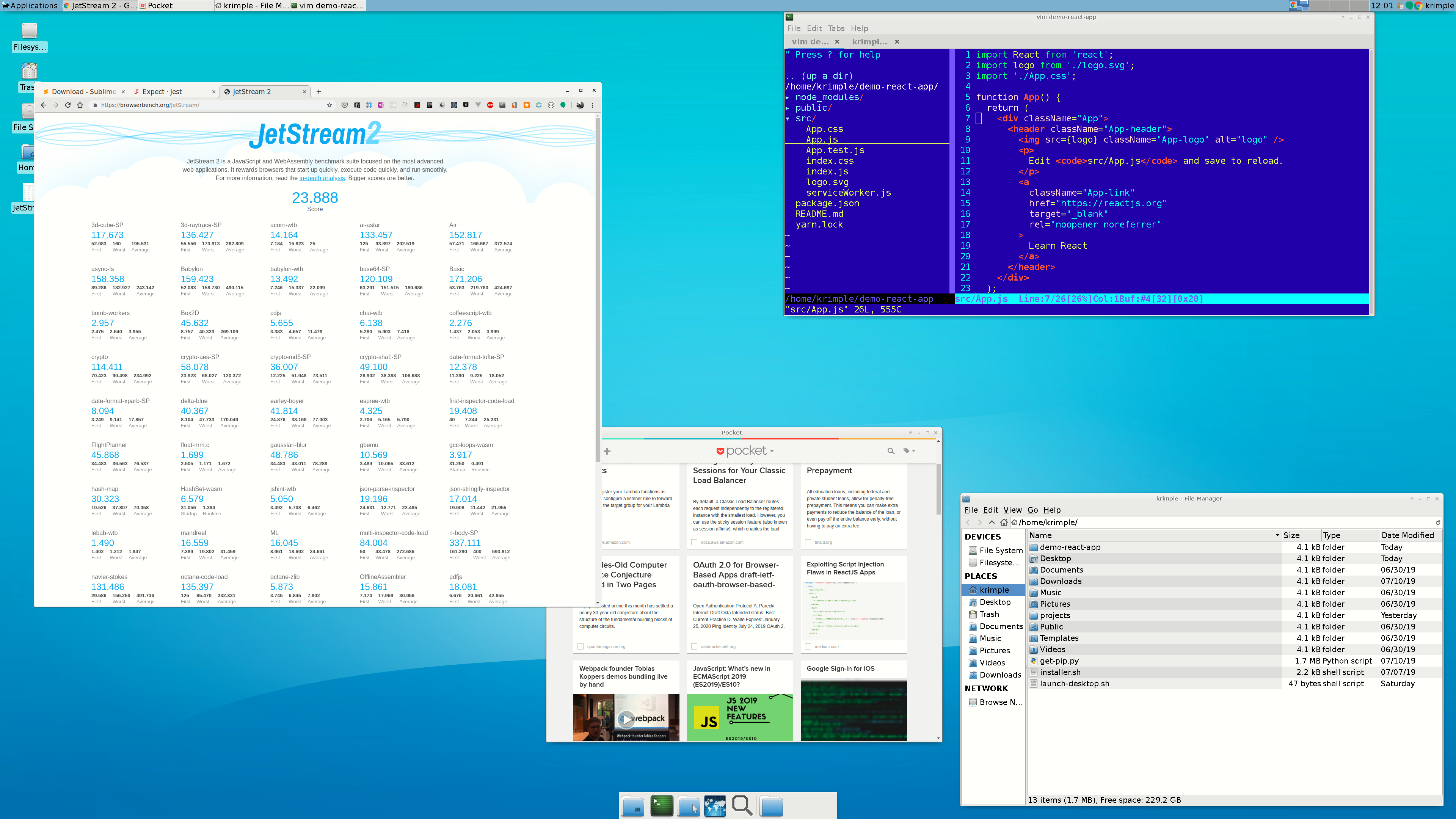Open the Tabs menu in the terminal
This screenshot has width=1456, height=819.
tap(836, 28)
